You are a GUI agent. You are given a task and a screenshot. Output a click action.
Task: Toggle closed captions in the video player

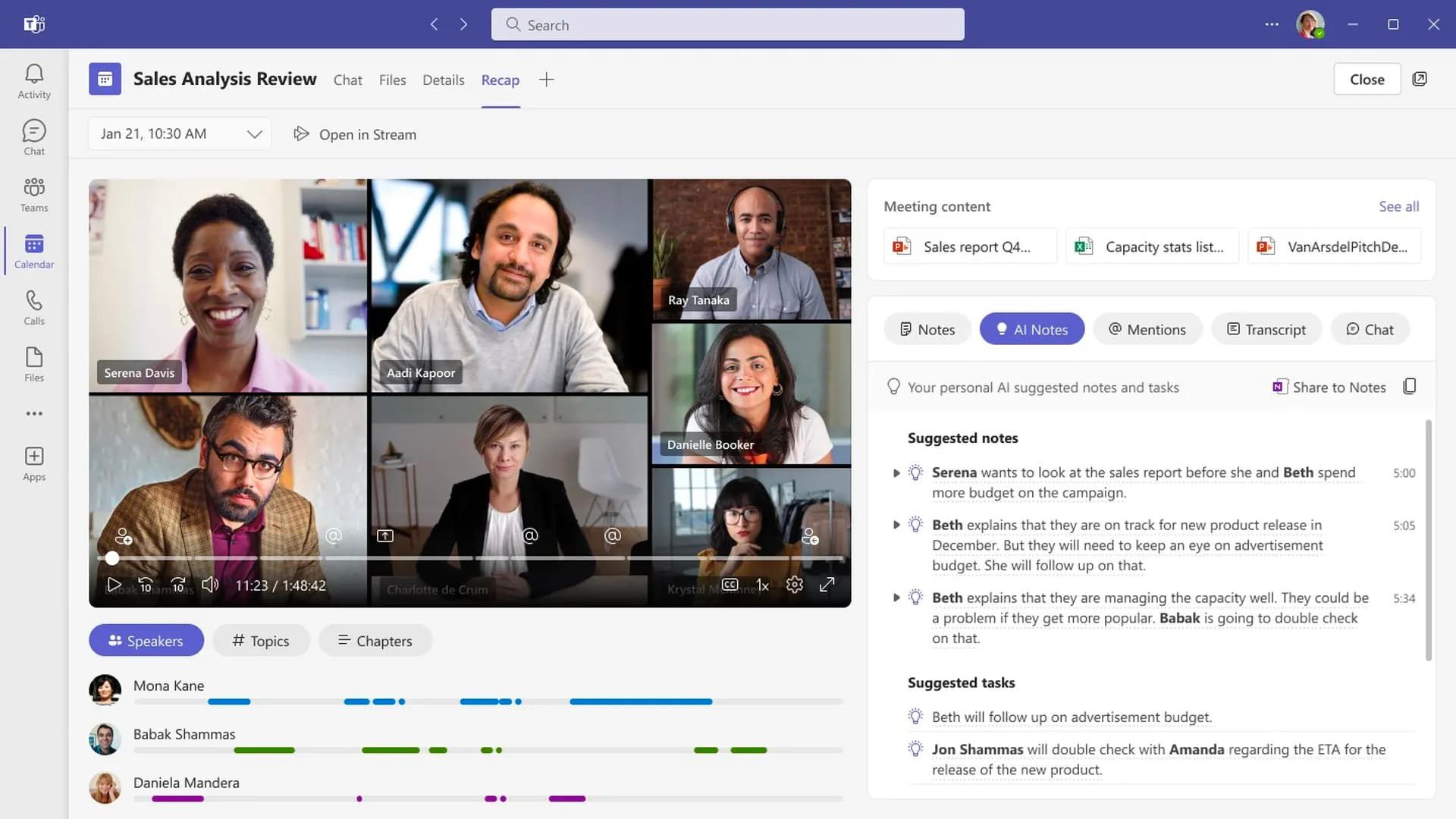pos(730,585)
